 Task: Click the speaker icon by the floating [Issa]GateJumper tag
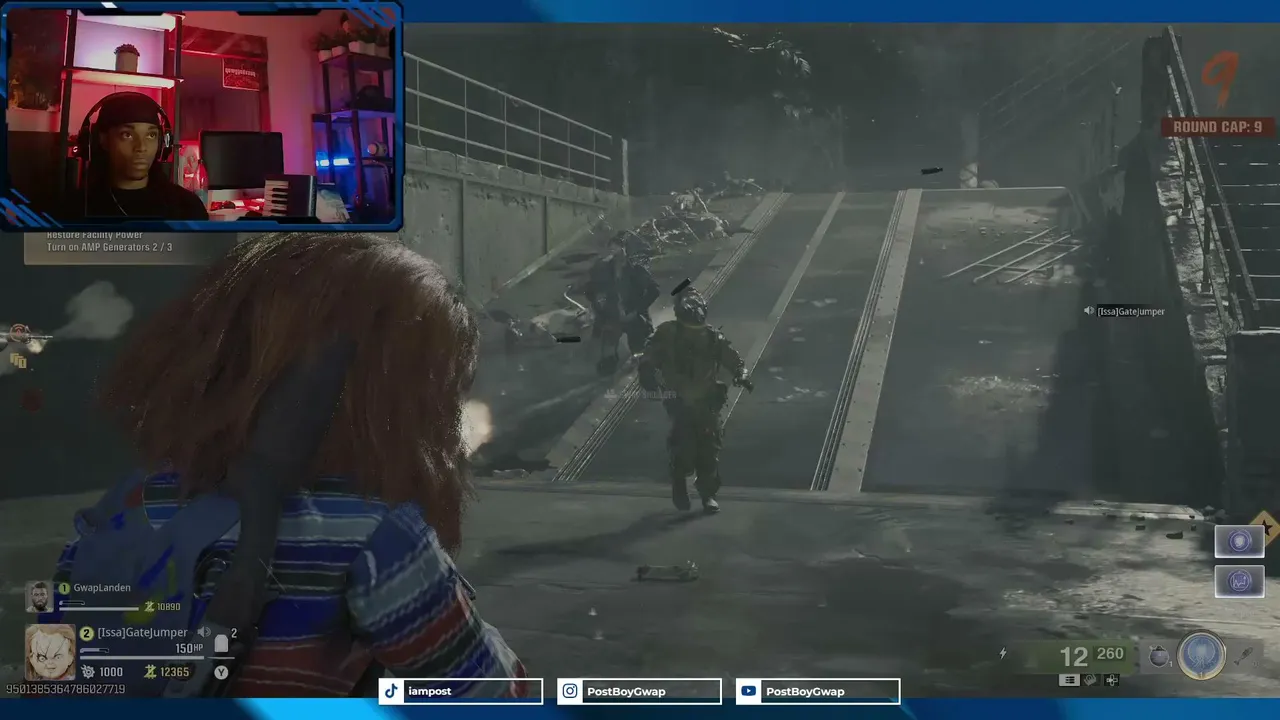point(1089,311)
